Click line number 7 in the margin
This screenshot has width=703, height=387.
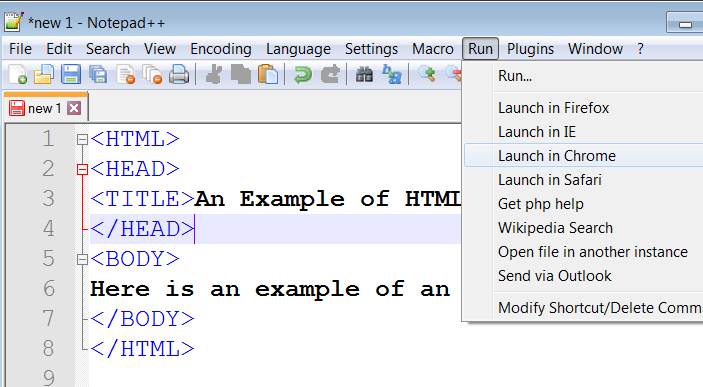(48, 318)
